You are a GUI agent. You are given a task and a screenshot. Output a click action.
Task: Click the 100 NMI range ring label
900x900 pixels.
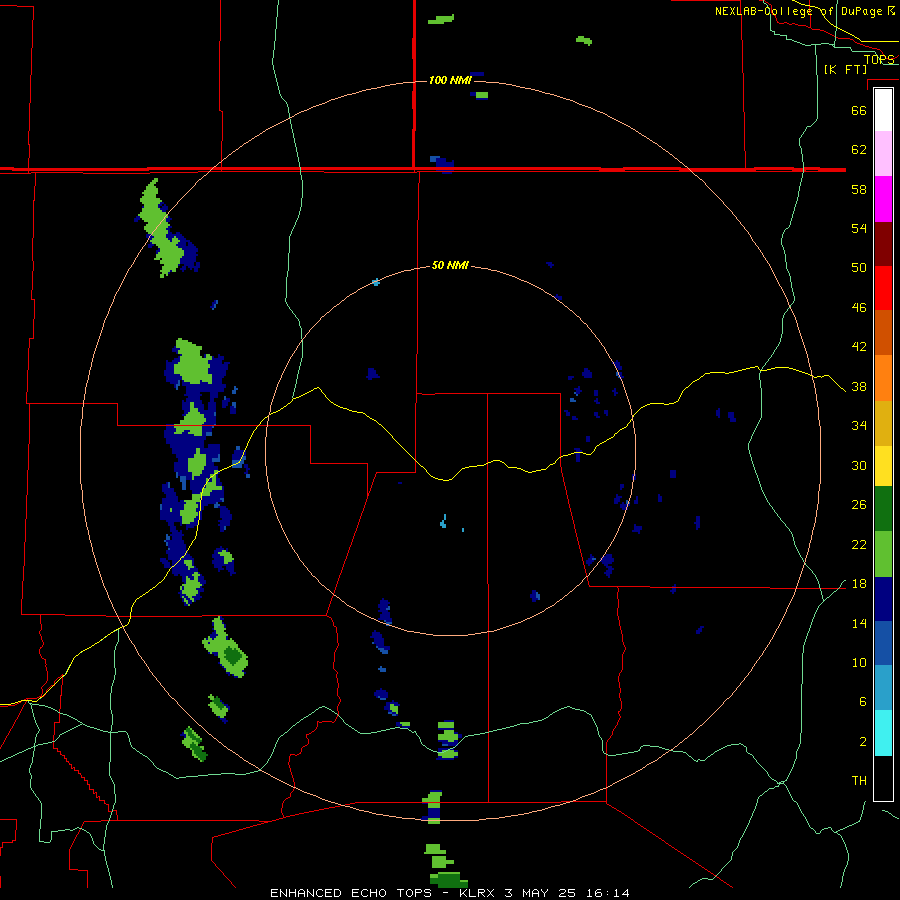(x=450, y=80)
